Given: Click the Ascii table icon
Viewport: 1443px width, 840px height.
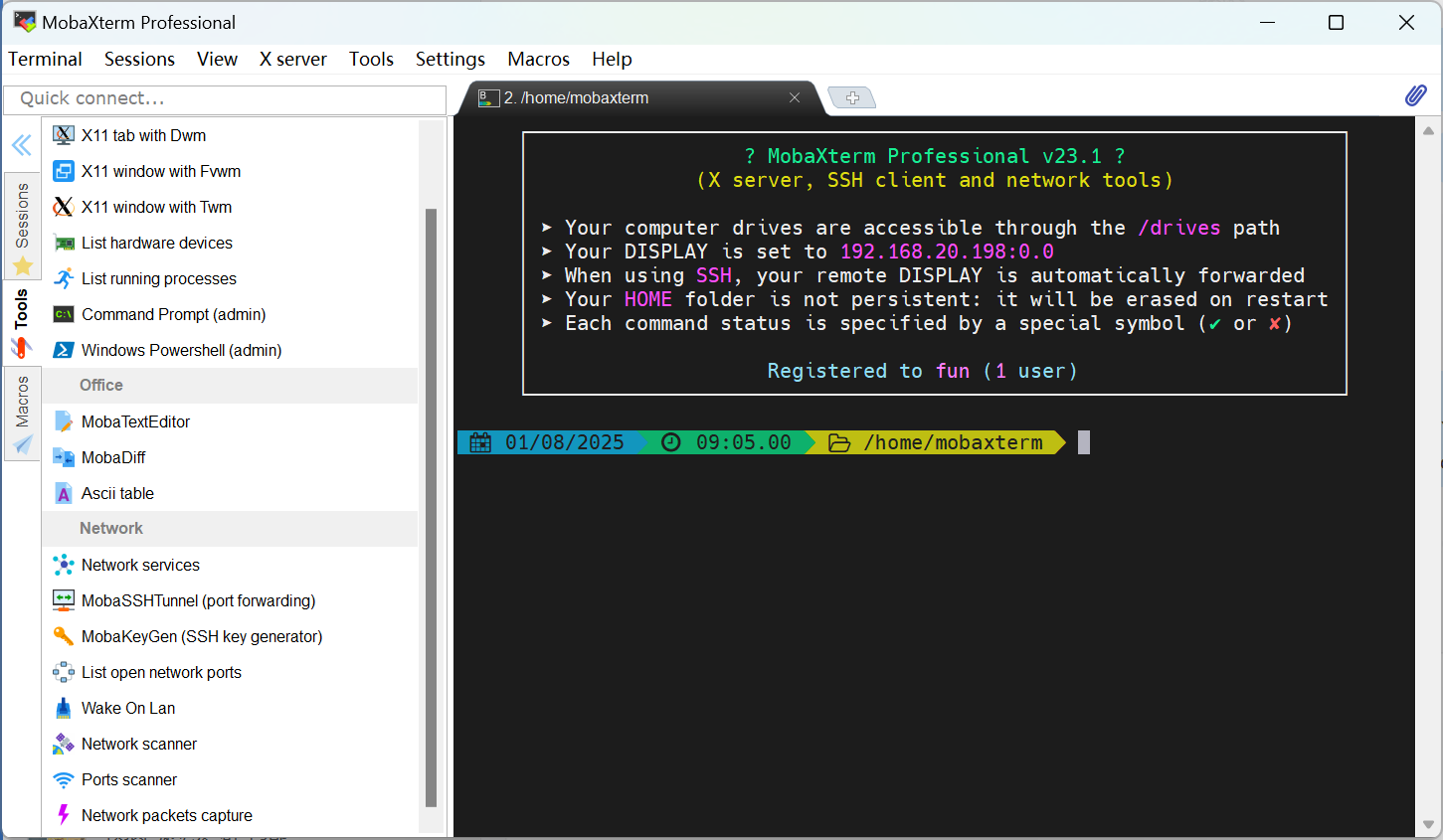Looking at the screenshot, I should click(64, 493).
